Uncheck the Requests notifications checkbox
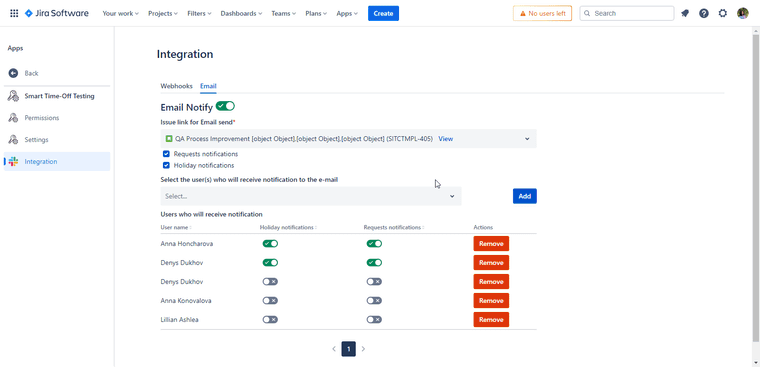Screen dimensions: 760x367 pos(166,154)
